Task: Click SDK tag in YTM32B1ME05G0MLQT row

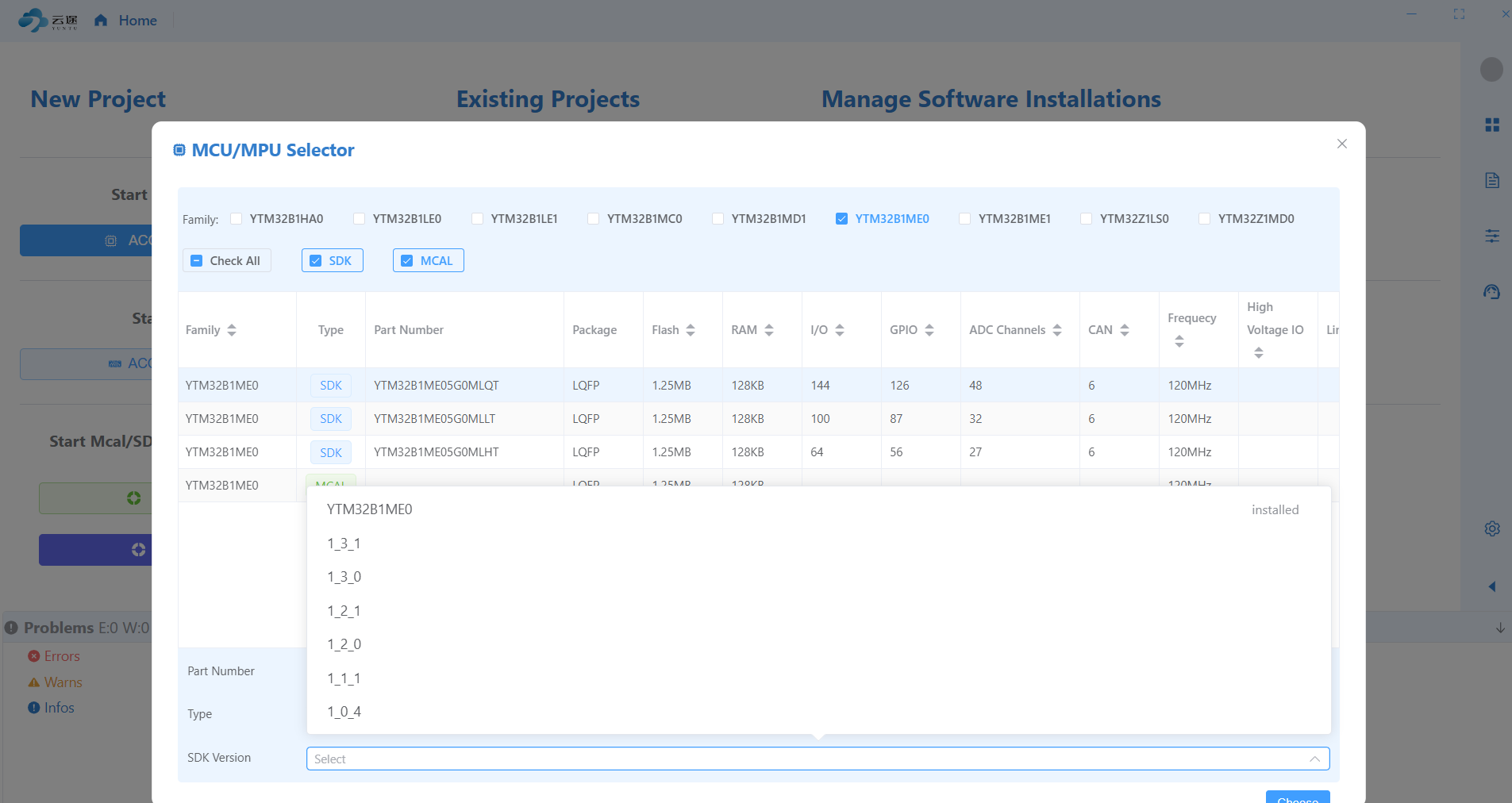Action: 331,385
